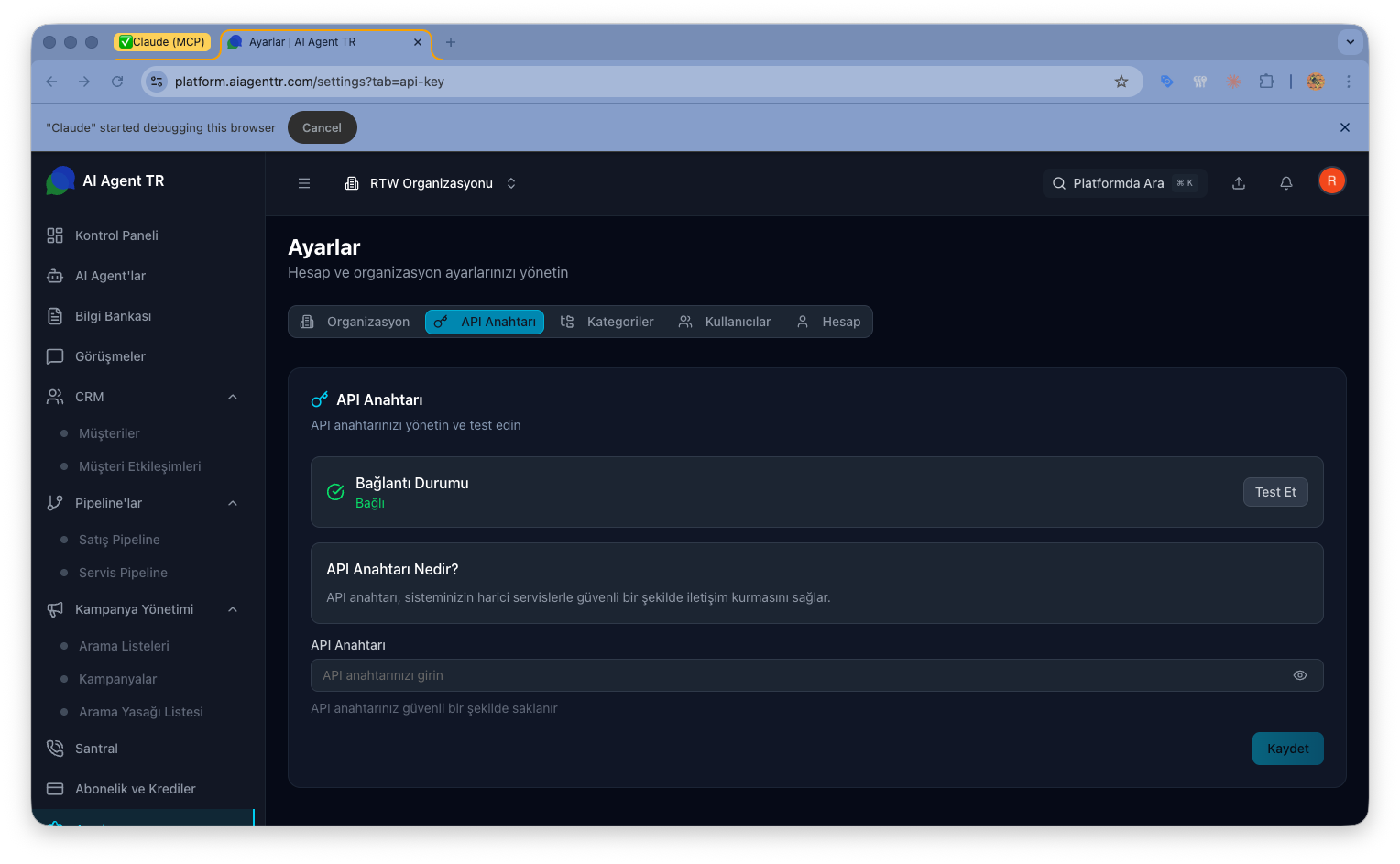Open the R profile avatar
This screenshot has height=864, width=1400.
(1331, 180)
